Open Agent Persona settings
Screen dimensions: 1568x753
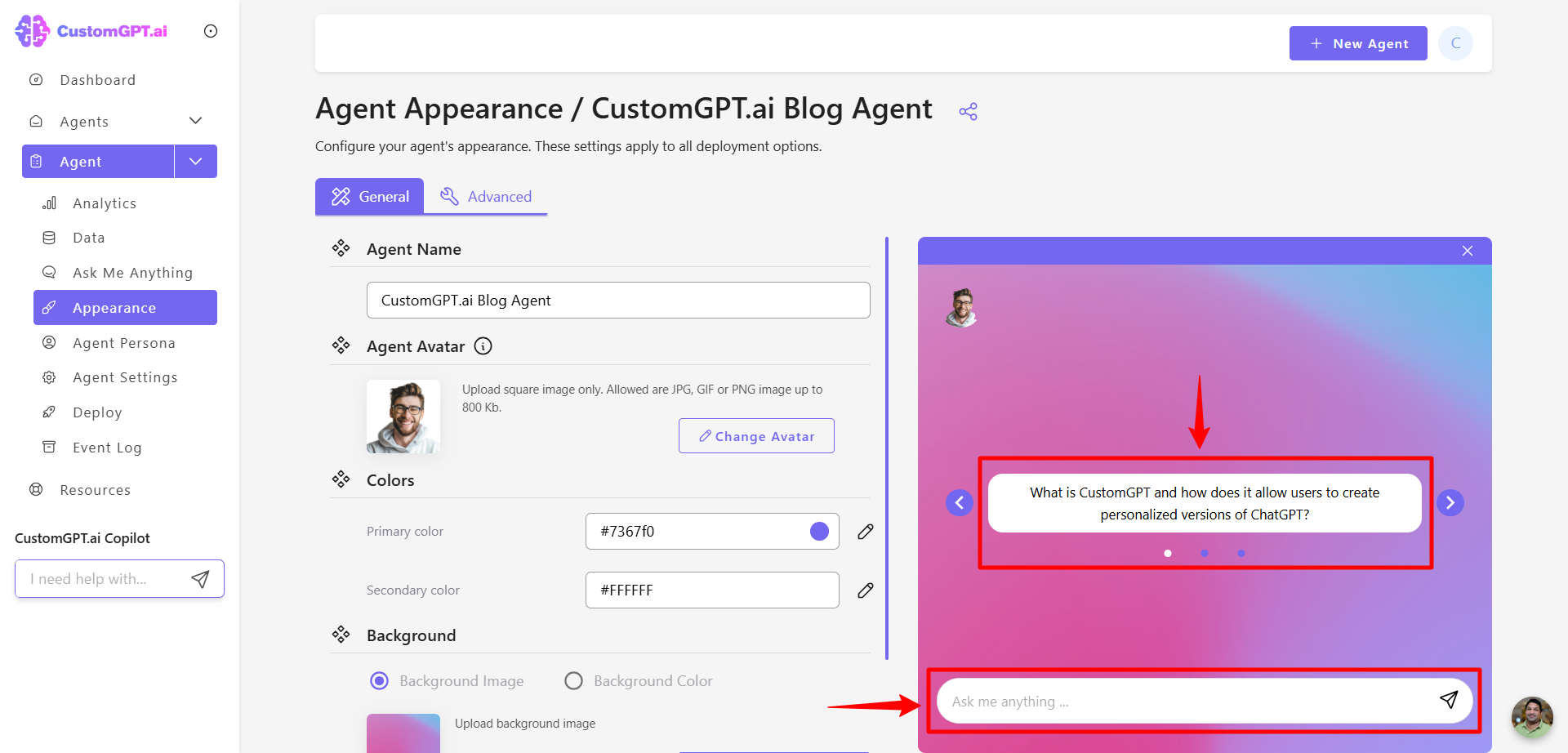123,343
